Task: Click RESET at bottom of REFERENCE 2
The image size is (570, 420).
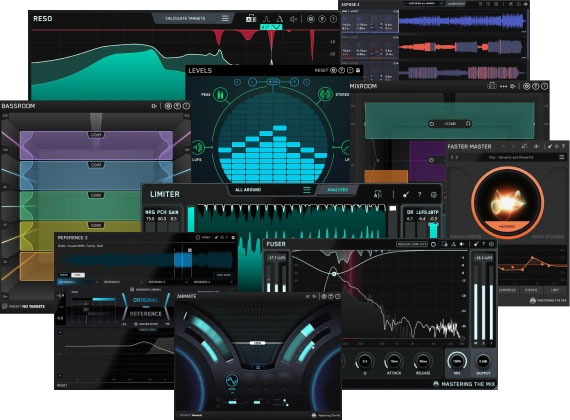Action: tap(62, 385)
